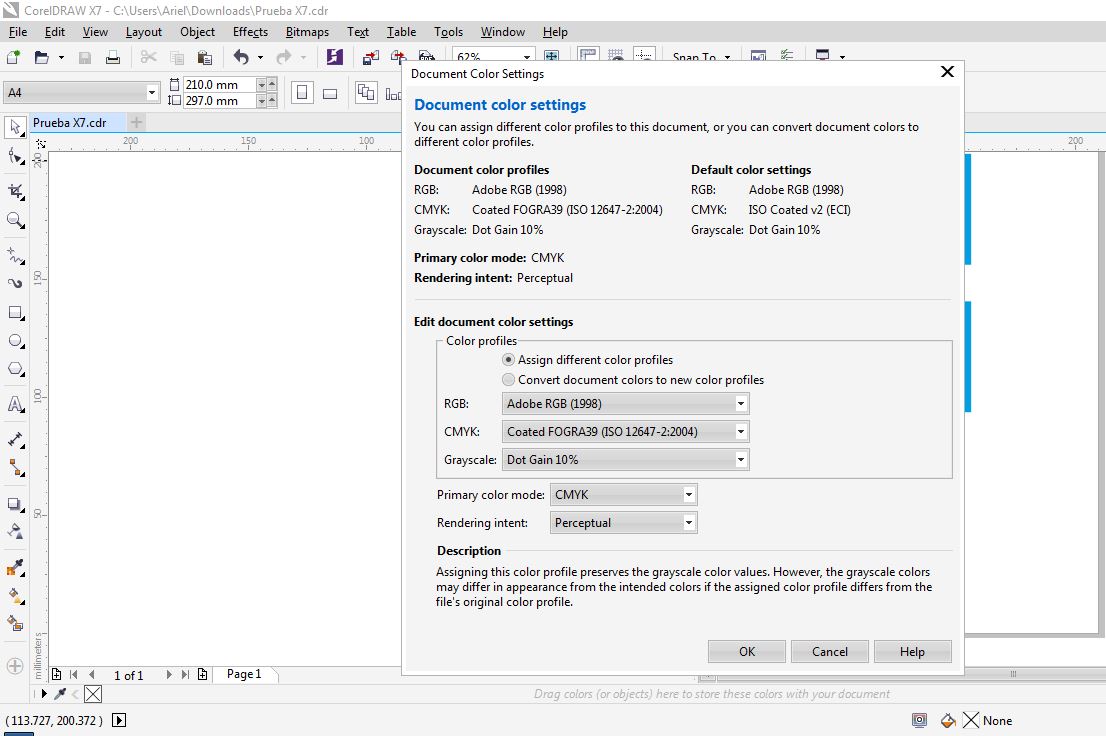Select the Text tool
Screen dimensions: 1106x736
[15, 404]
